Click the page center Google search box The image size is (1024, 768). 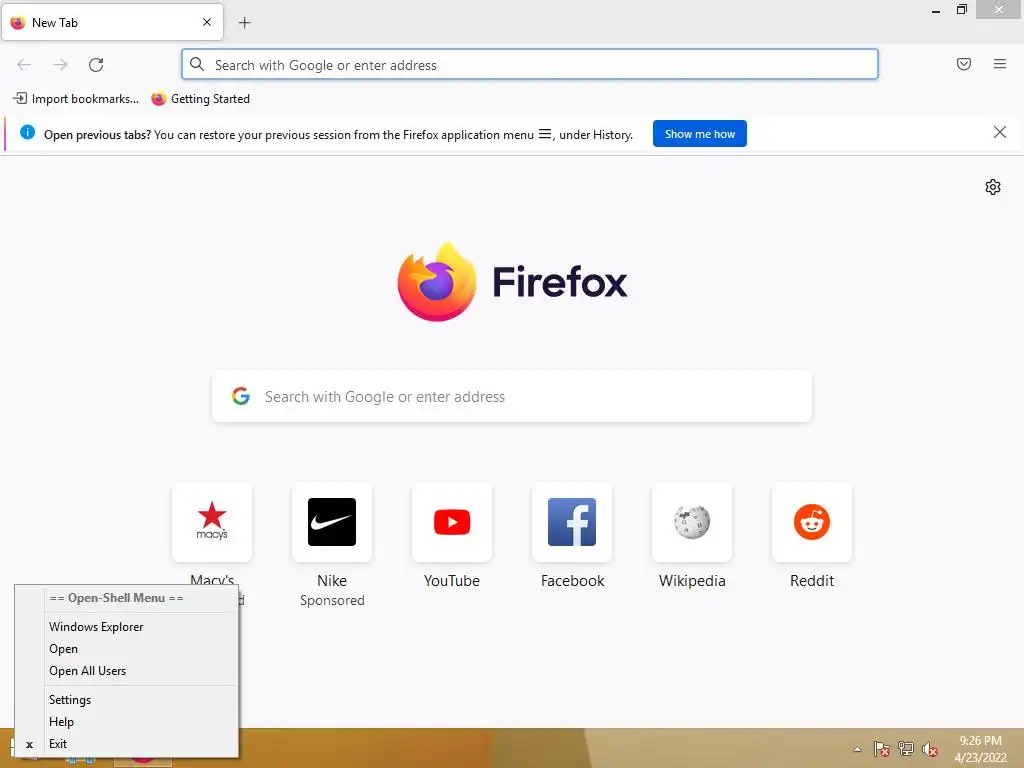coord(512,396)
